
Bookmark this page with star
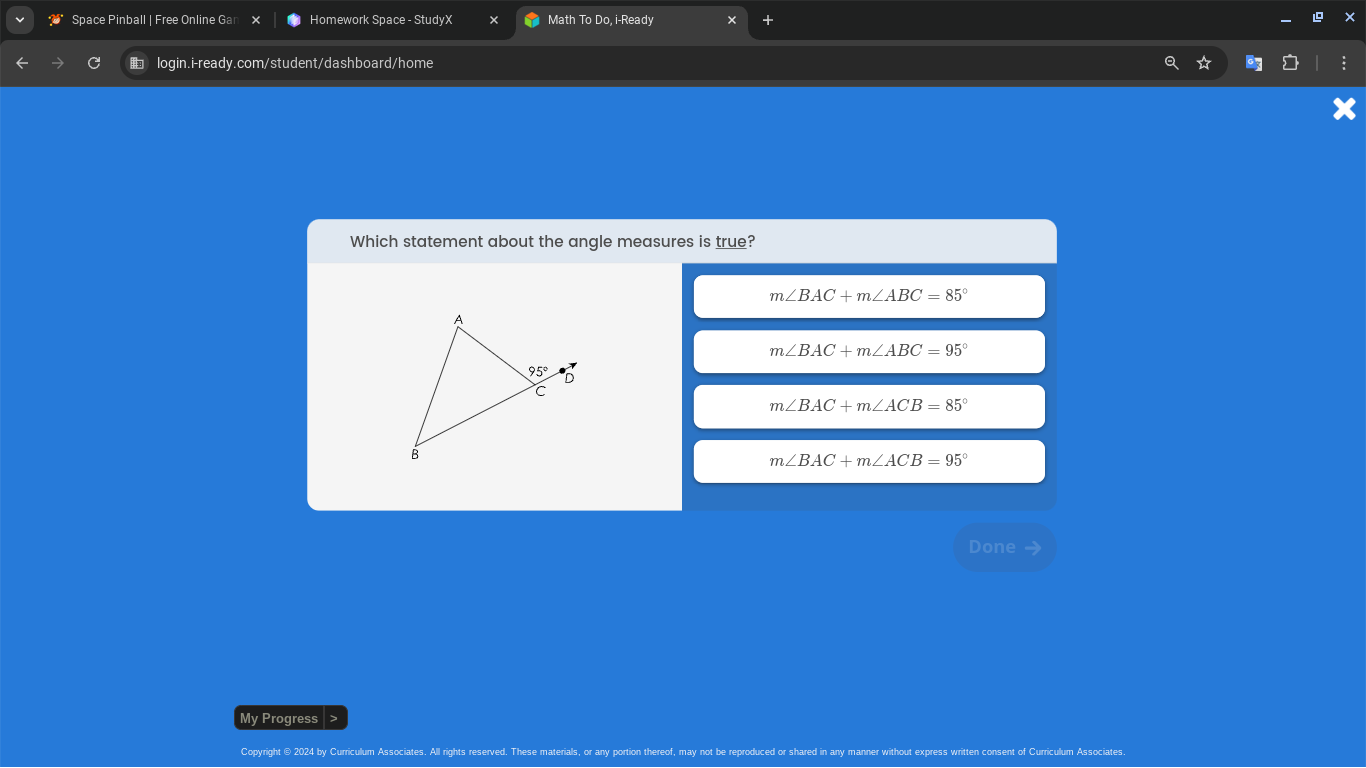point(1204,63)
